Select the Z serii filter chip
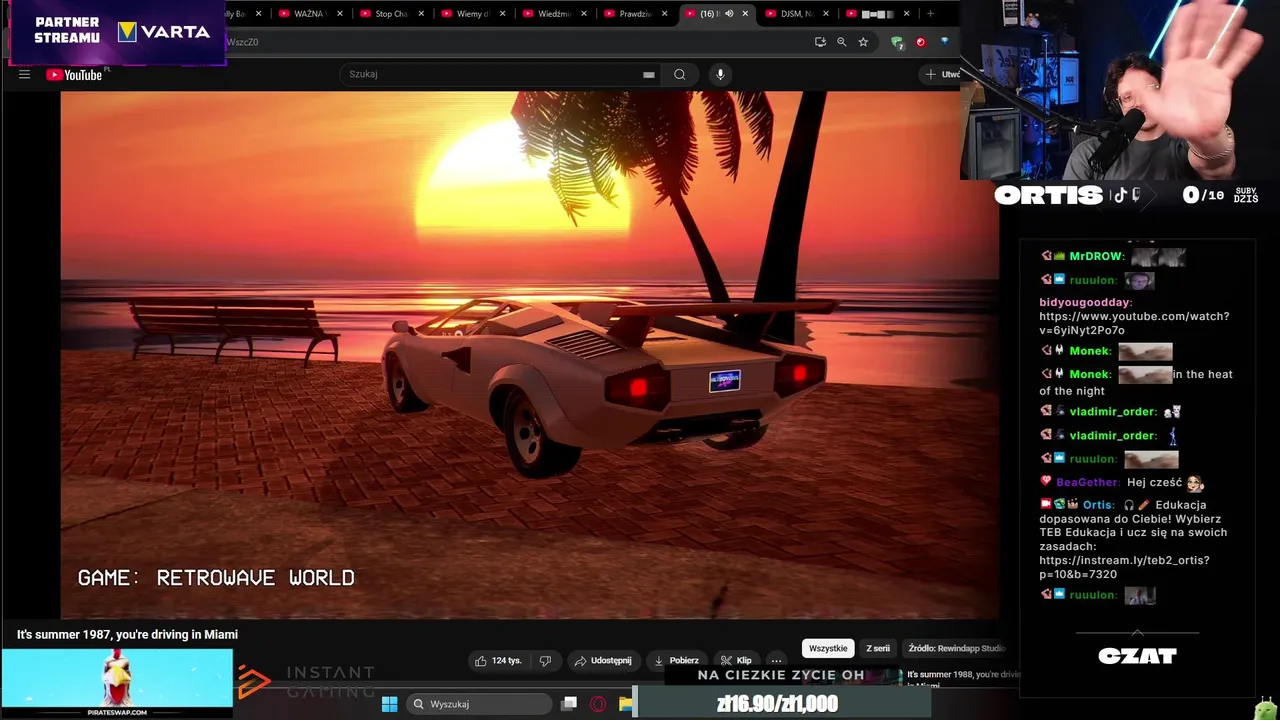Image resolution: width=1280 pixels, height=720 pixels. (878, 648)
